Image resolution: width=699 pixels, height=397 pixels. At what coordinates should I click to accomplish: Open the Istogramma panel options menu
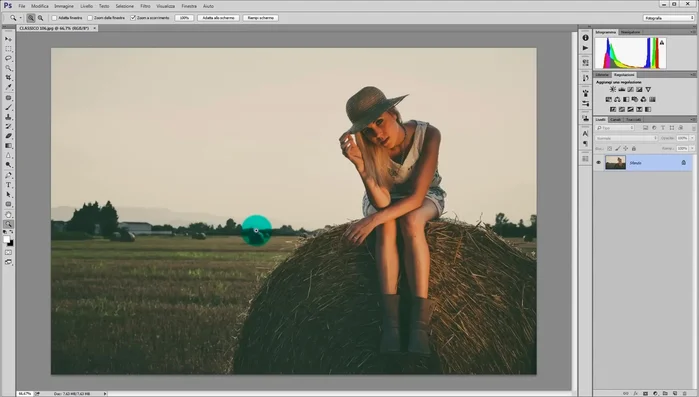click(692, 32)
